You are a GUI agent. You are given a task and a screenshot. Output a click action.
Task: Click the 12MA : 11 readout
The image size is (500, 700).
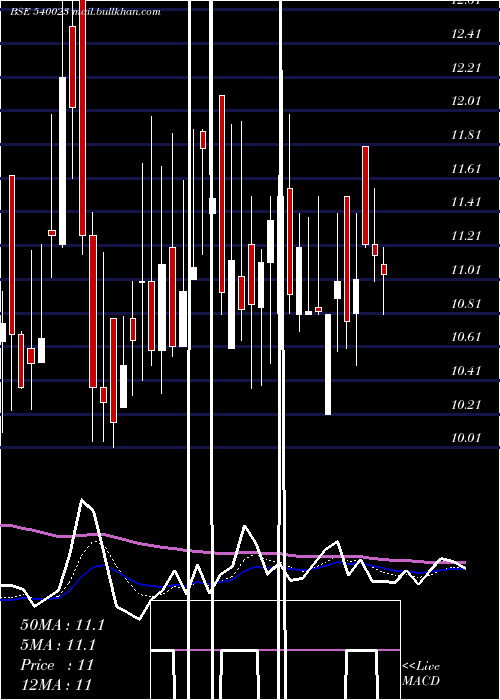pyautogui.click(x=56, y=684)
